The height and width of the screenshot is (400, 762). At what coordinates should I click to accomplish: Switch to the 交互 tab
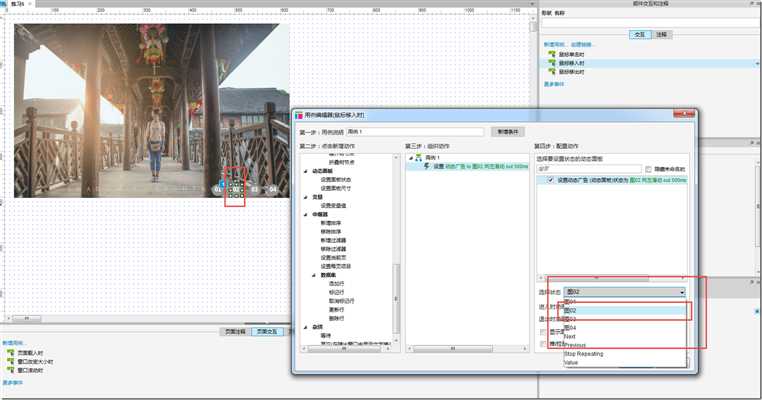(640, 35)
